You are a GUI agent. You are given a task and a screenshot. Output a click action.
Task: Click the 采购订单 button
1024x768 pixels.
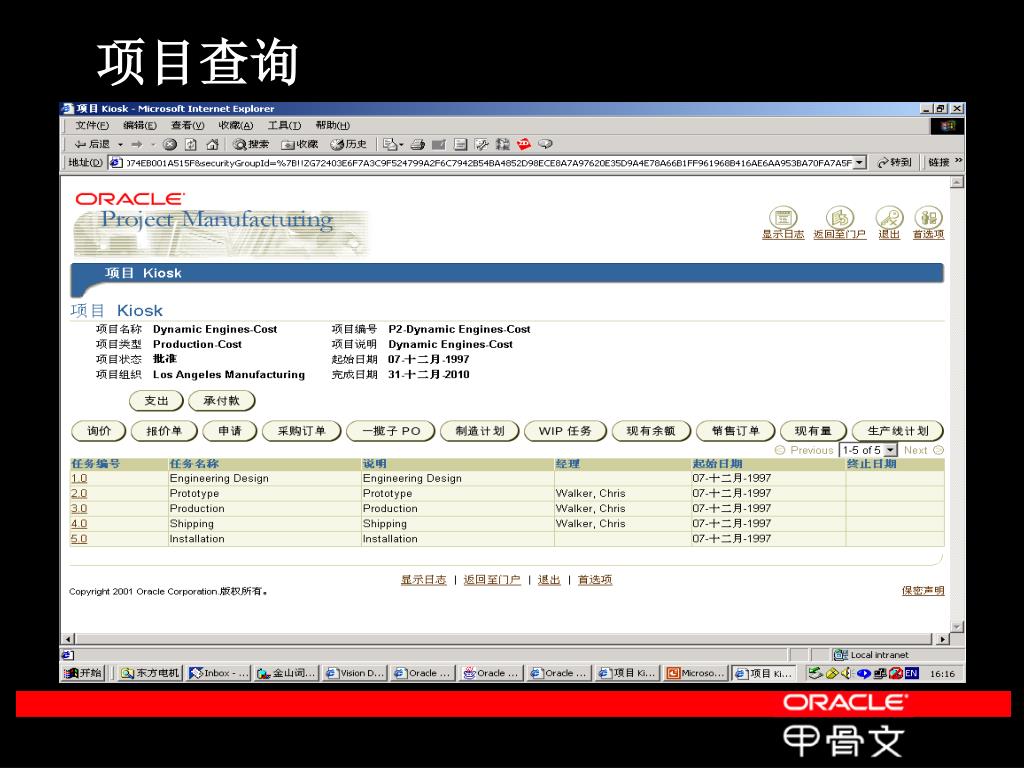[x=302, y=431]
